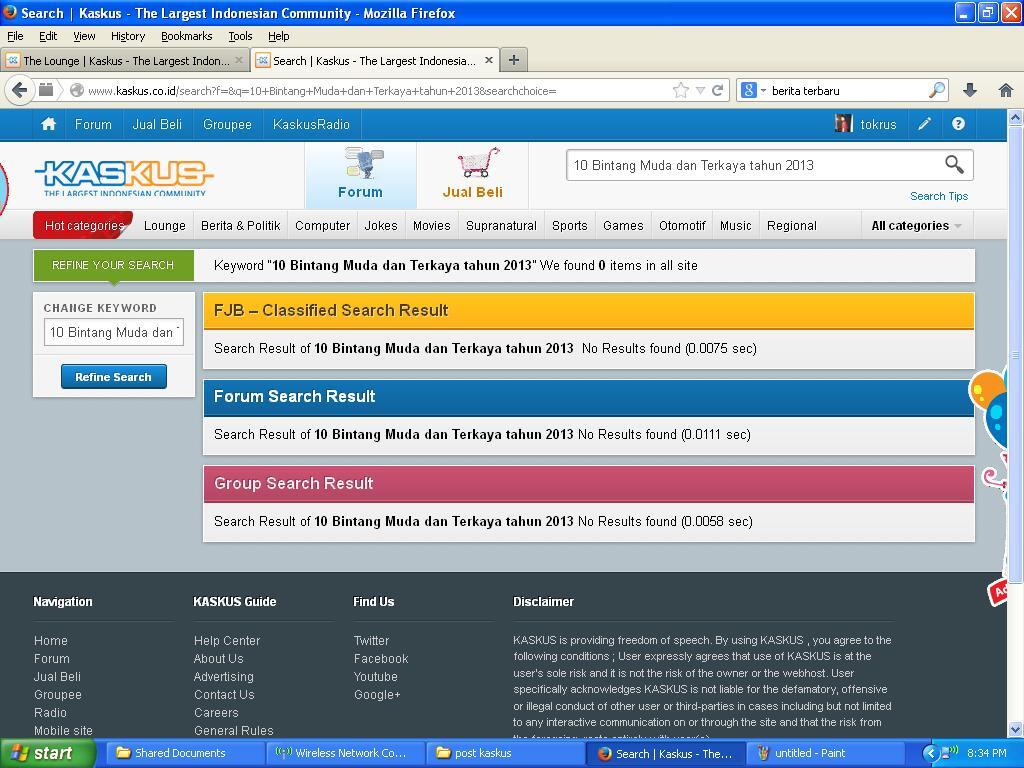The height and width of the screenshot is (768, 1024).
Task: Click the Windows Start button
Action: 48,753
